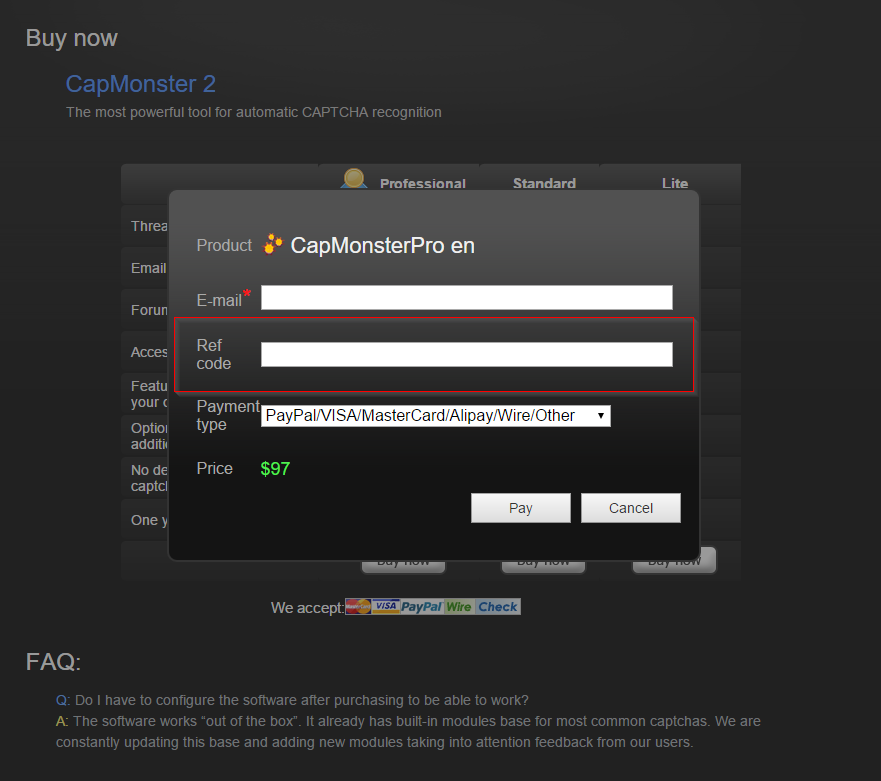The image size is (881, 781).
Task: Select the Lite column header
Action: 675,183
